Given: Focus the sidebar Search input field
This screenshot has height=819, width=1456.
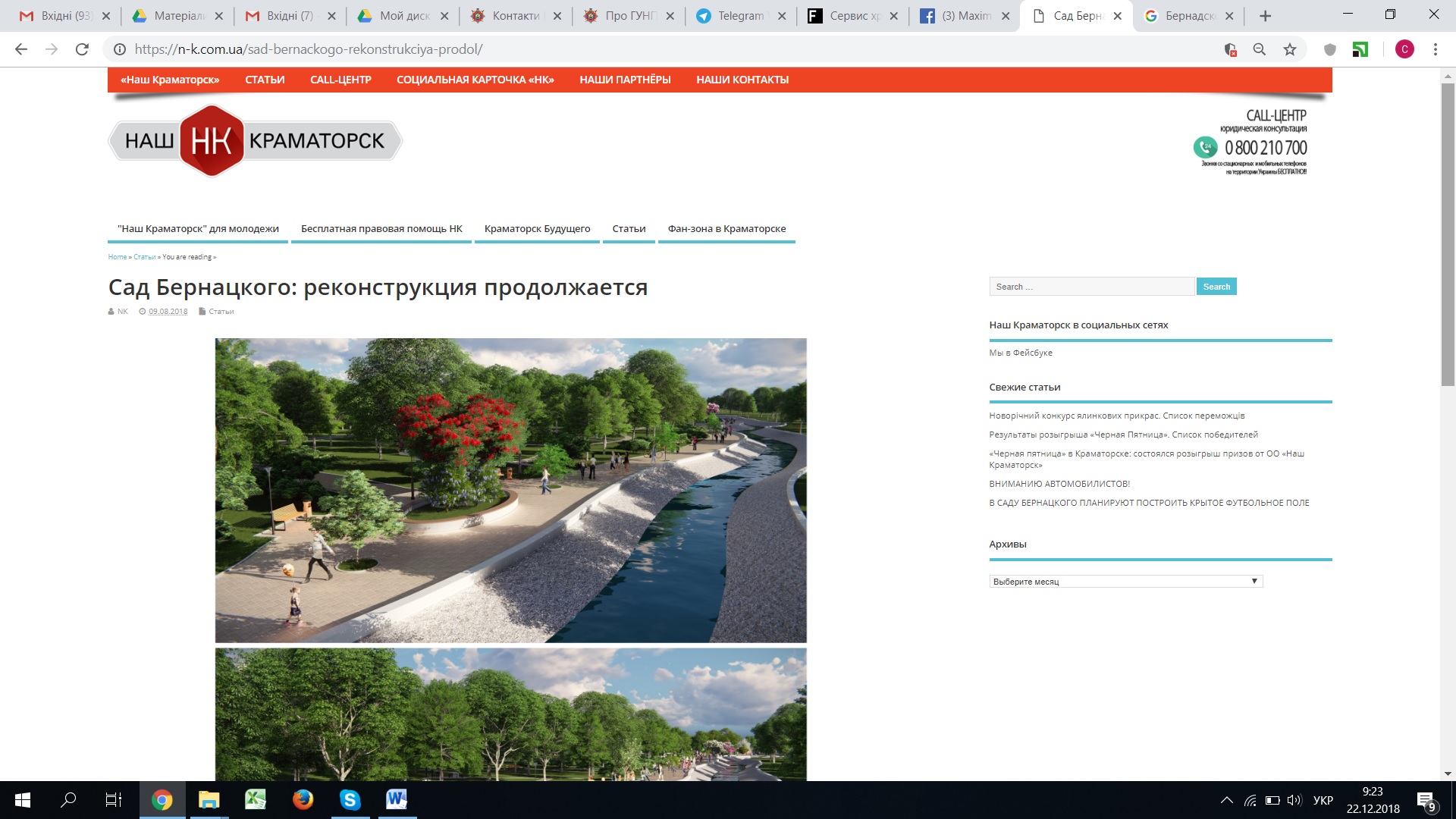Looking at the screenshot, I should coord(1091,287).
